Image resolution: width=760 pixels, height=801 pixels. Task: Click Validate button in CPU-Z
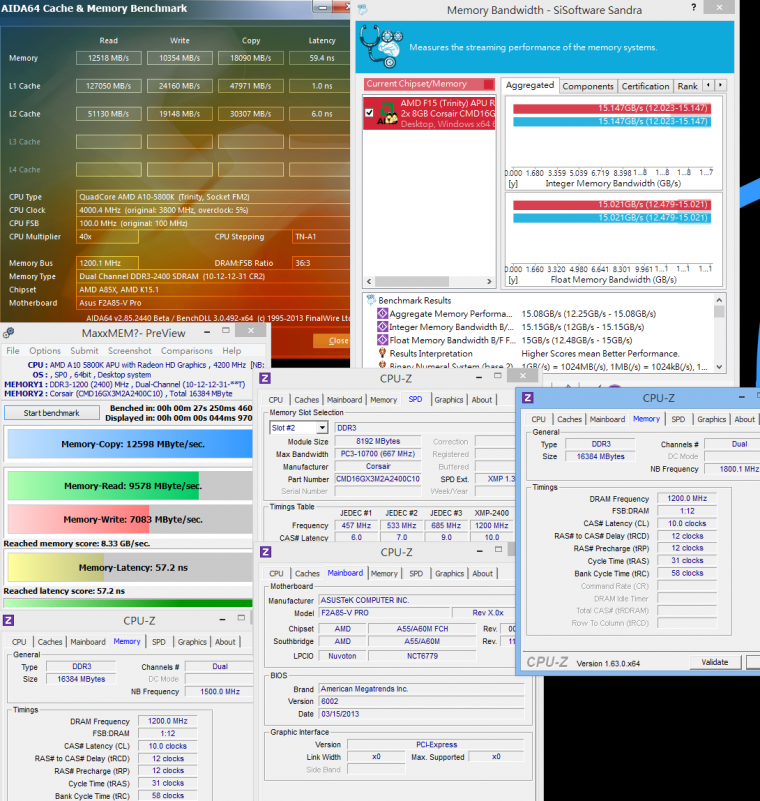[x=715, y=662]
